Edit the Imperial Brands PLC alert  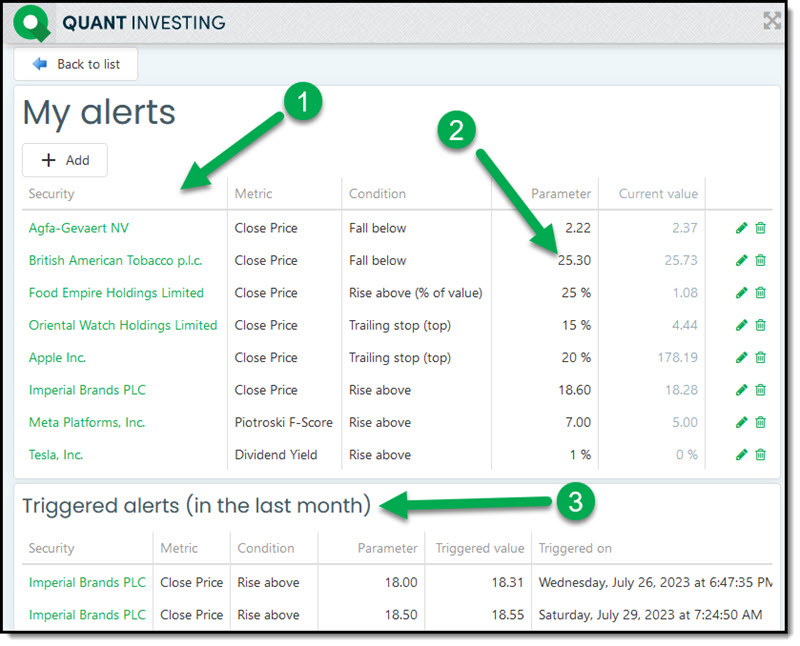tap(741, 390)
